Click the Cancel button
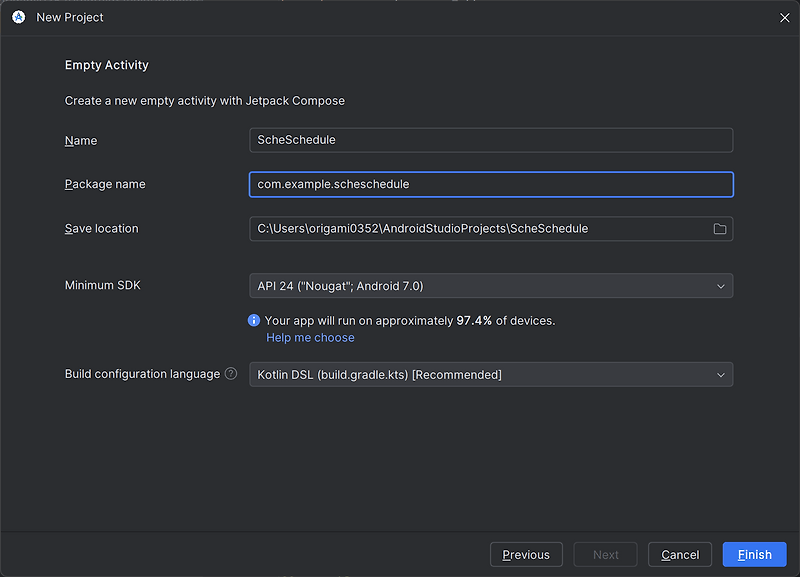 [x=680, y=554]
